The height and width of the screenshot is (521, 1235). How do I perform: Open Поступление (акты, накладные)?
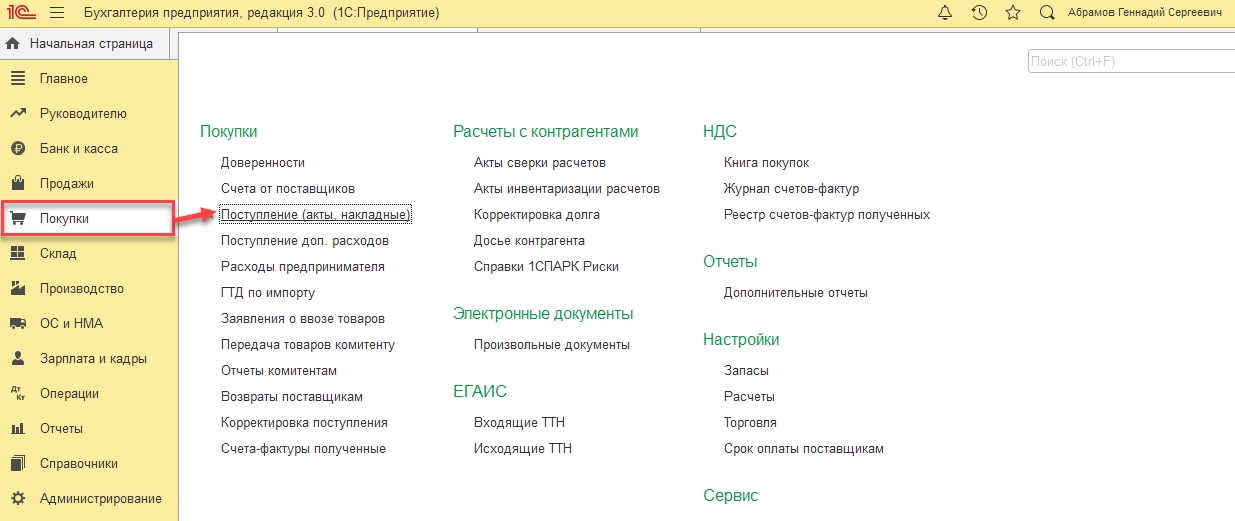(x=316, y=214)
